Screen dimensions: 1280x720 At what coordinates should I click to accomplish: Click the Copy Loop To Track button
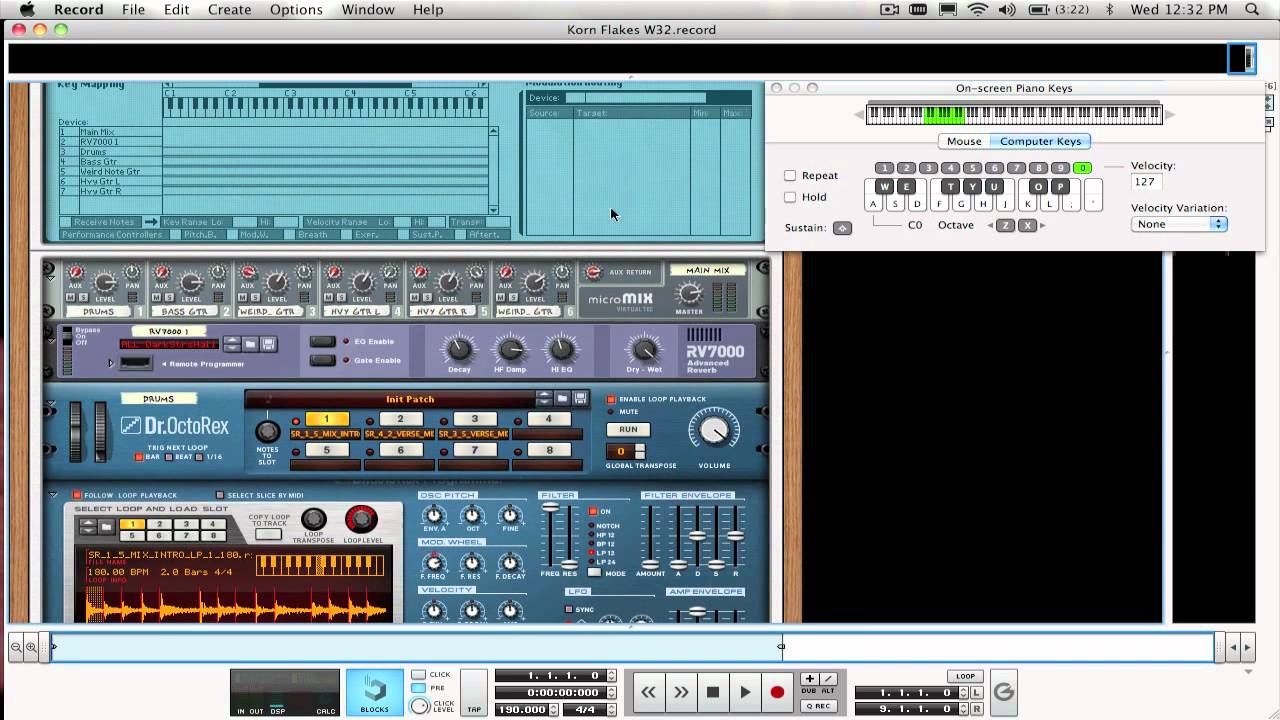point(268,534)
